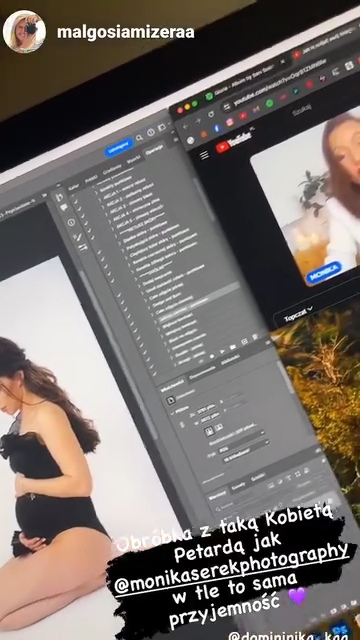Screen dimensions: 360x640
Task: Open Facebook bookmark icon in Chrome
Action: coord(216,128)
